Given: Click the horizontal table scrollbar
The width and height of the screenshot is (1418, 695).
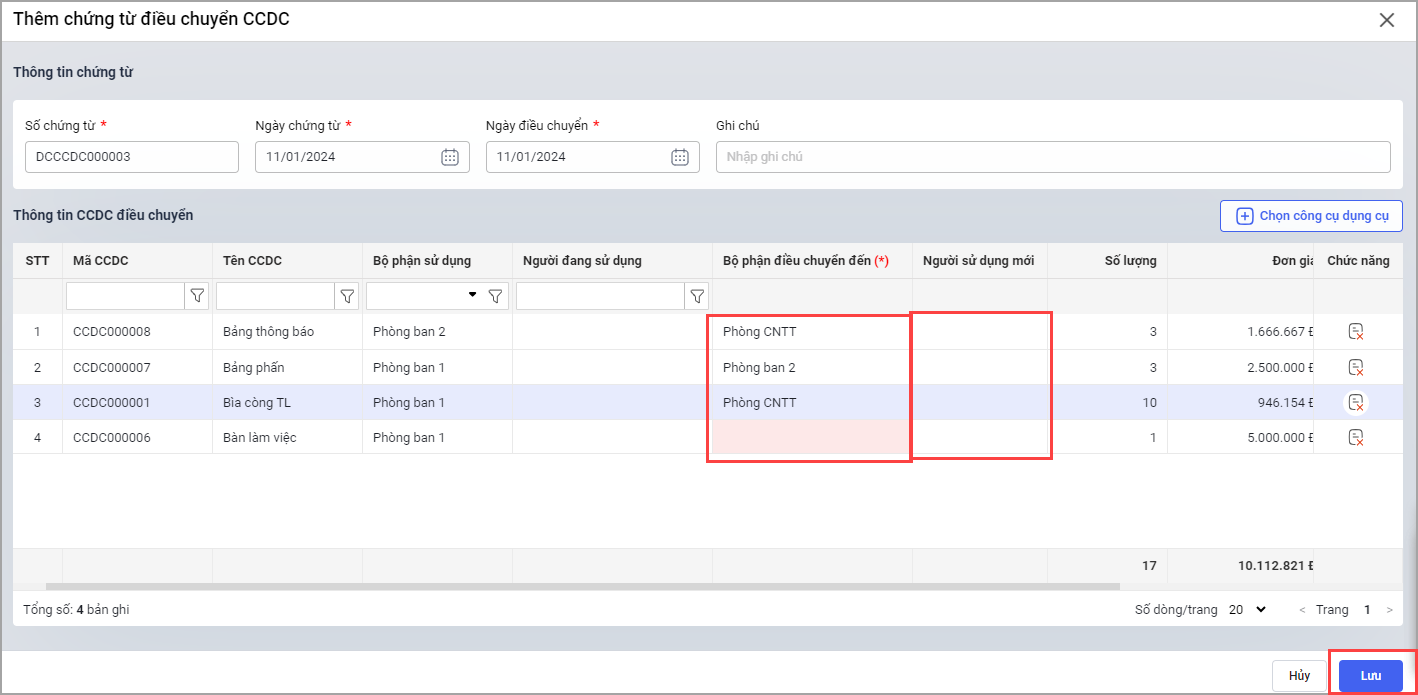Looking at the screenshot, I should point(582,587).
